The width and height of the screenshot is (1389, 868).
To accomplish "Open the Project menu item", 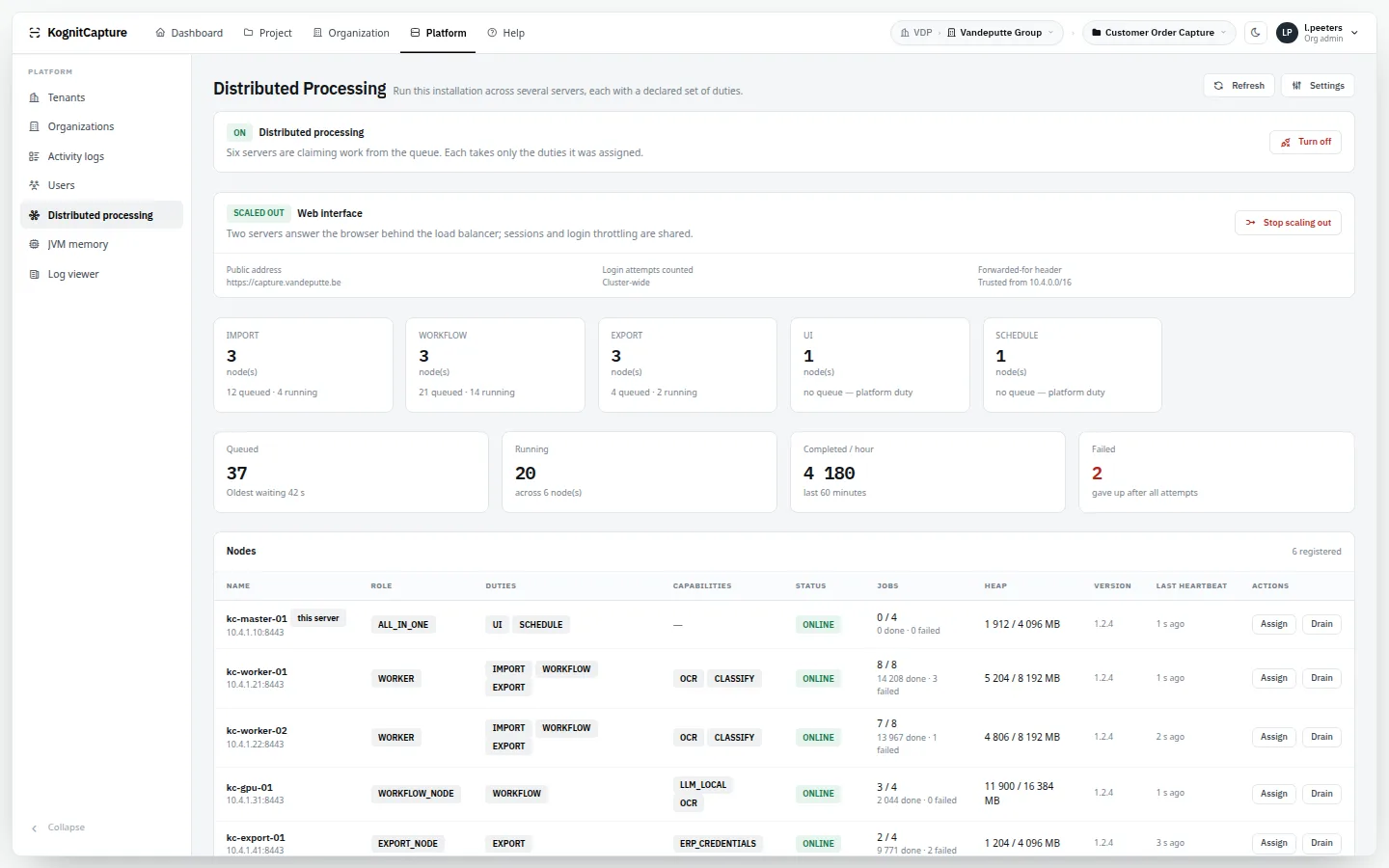I will (267, 33).
